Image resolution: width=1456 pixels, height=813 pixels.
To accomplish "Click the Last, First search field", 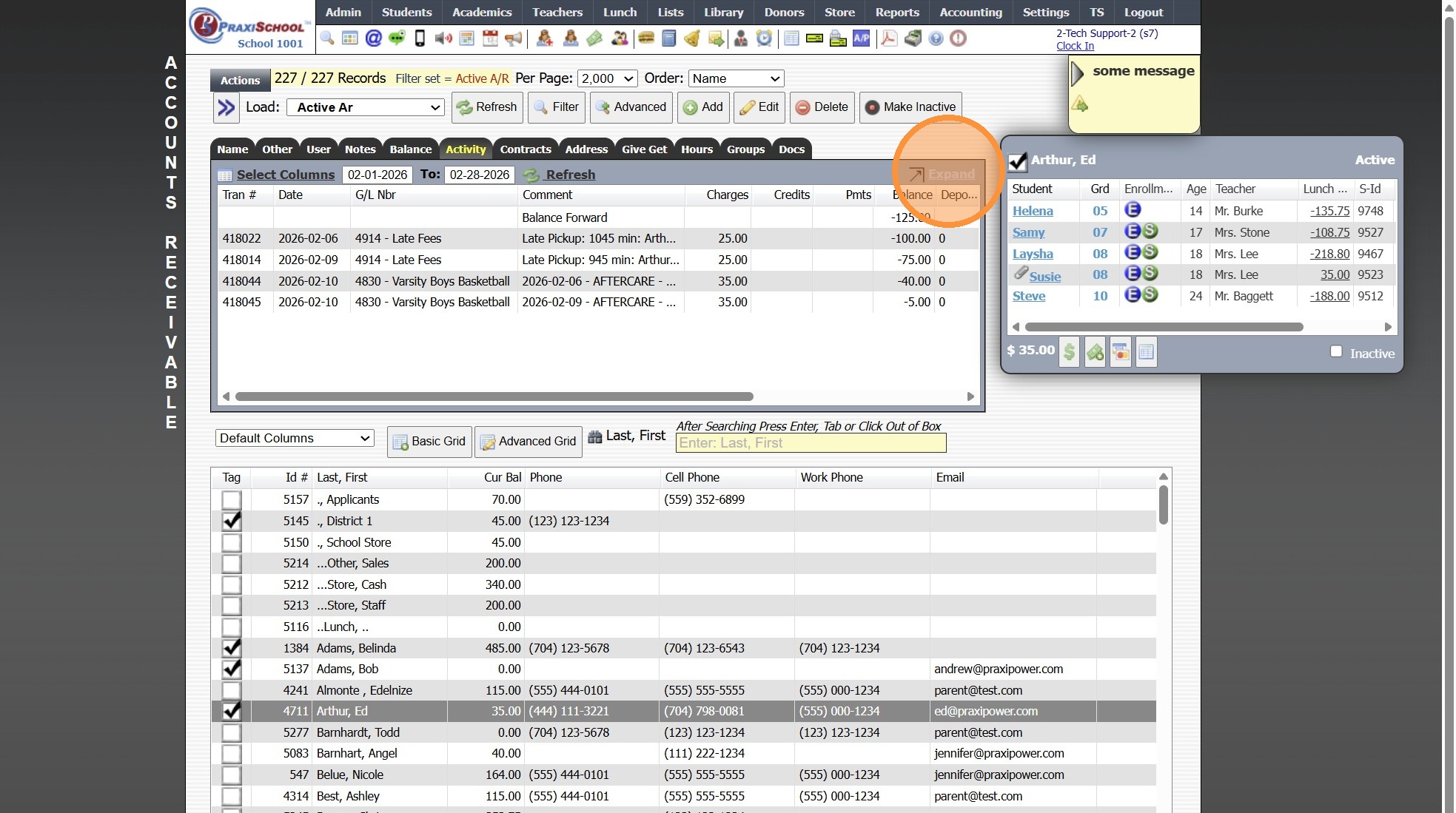I will pos(811,443).
